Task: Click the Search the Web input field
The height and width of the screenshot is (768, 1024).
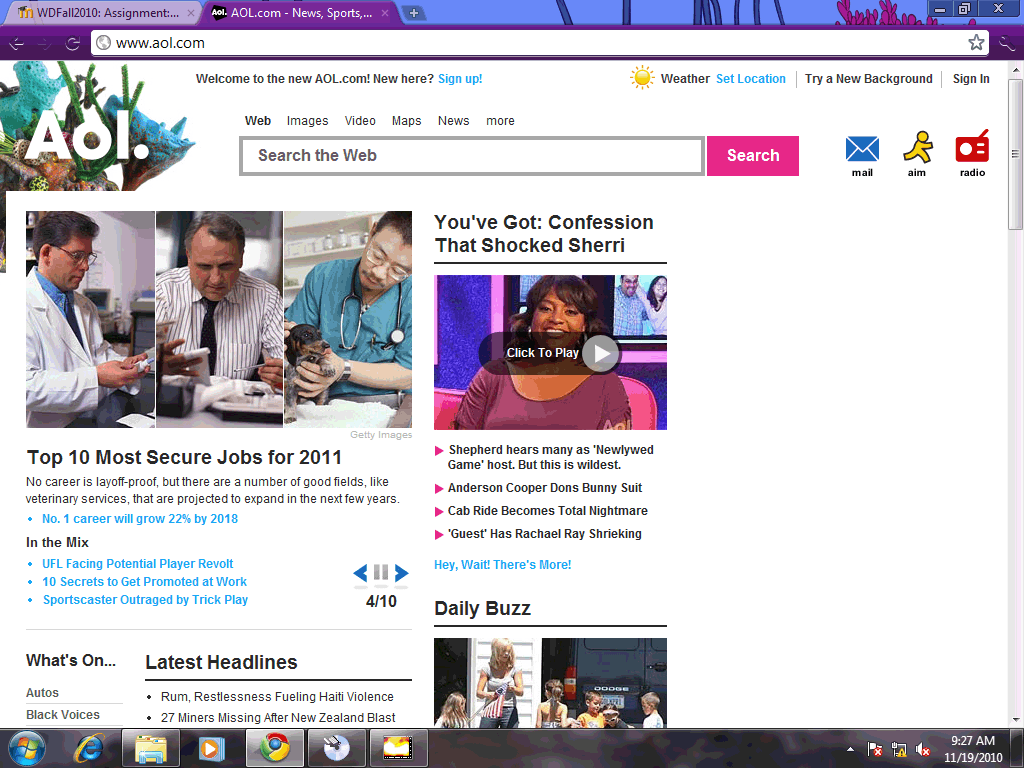Action: coord(472,156)
